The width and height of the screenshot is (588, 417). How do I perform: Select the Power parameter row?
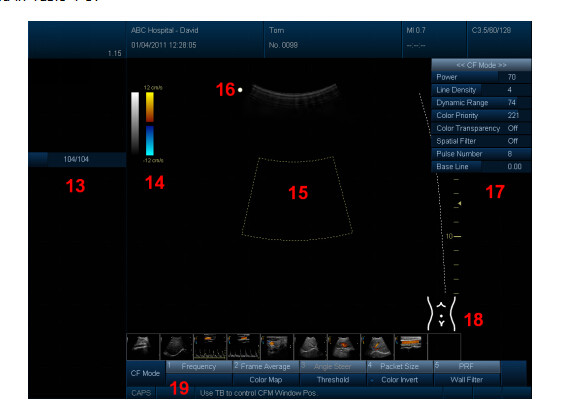481,77
